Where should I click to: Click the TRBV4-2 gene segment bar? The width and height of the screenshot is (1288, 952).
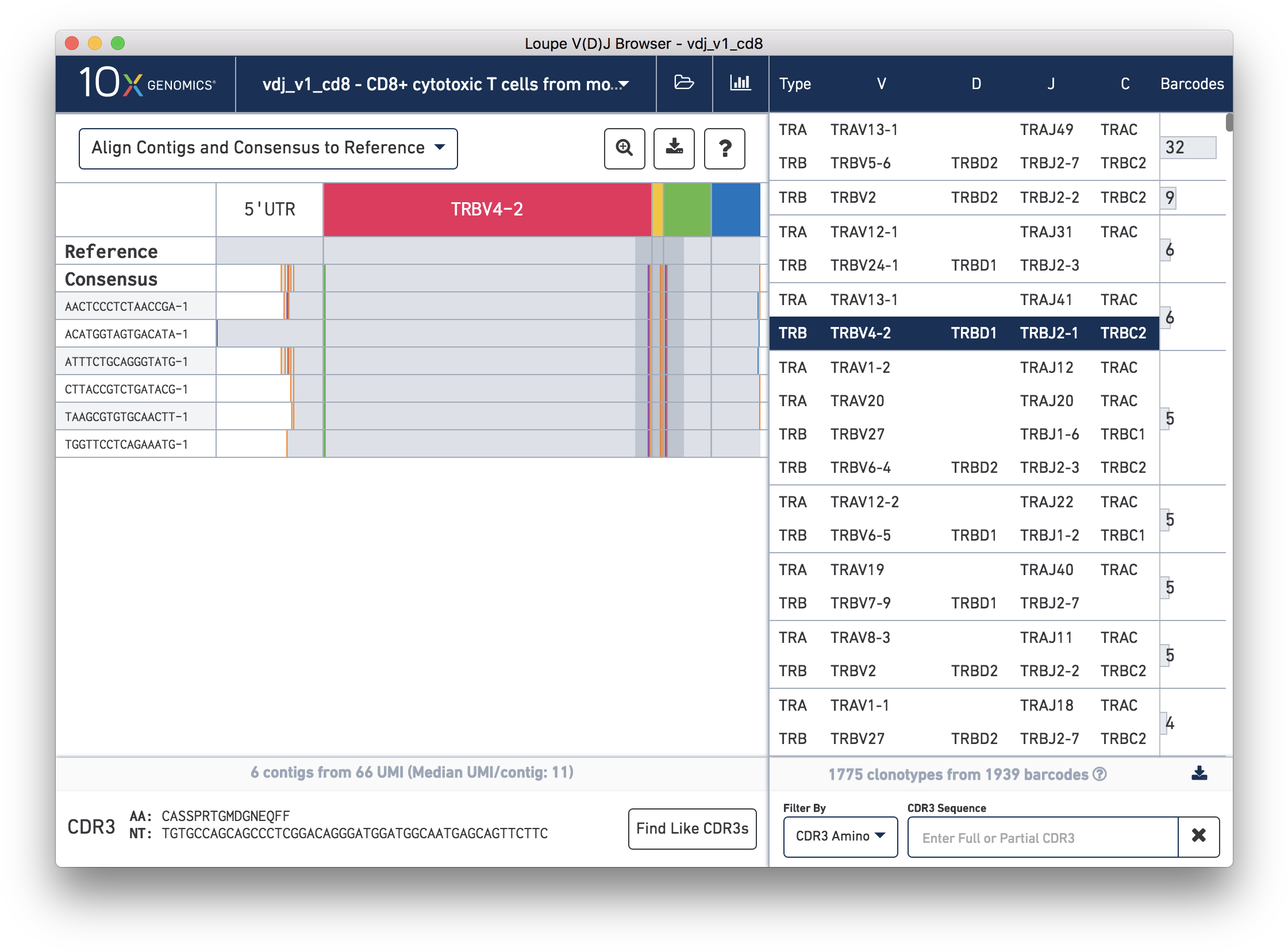pos(487,209)
